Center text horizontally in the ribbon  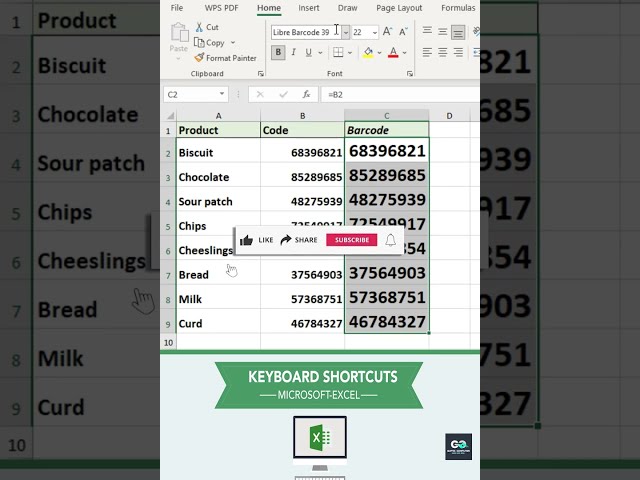click(x=442, y=52)
